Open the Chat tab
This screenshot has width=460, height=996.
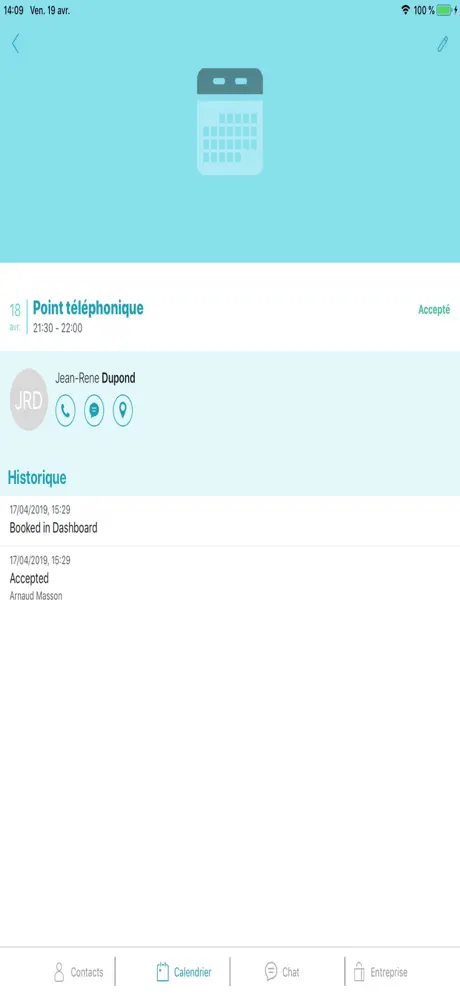pos(282,972)
